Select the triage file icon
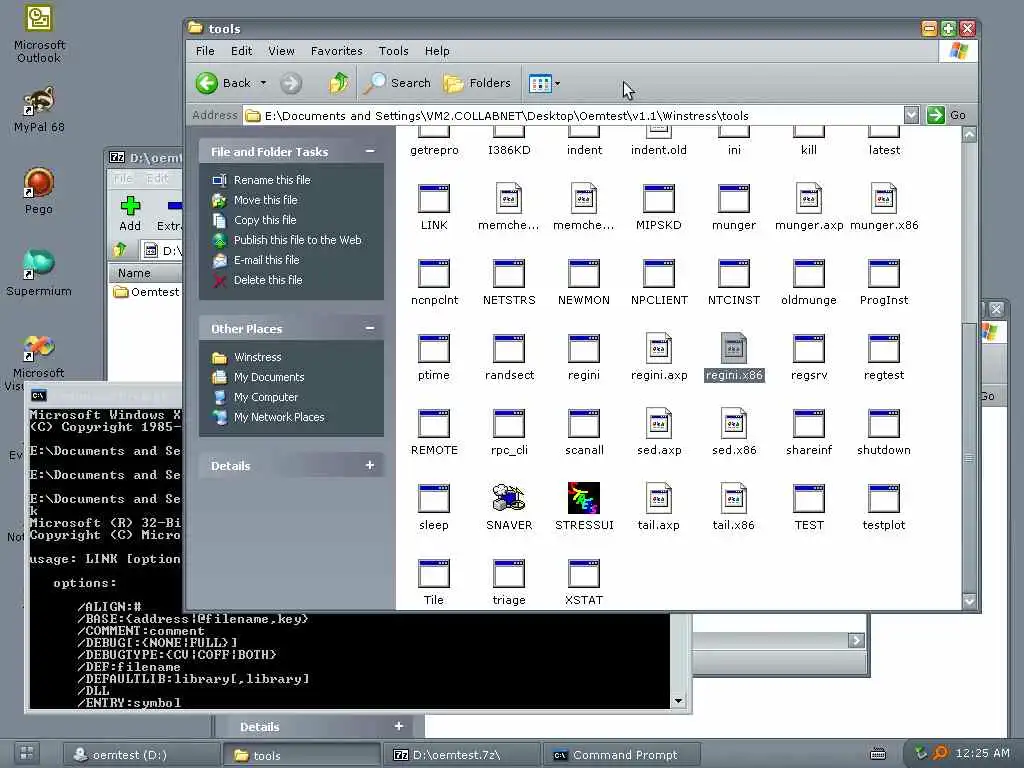Image resolution: width=1024 pixels, height=768 pixels. click(509, 574)
